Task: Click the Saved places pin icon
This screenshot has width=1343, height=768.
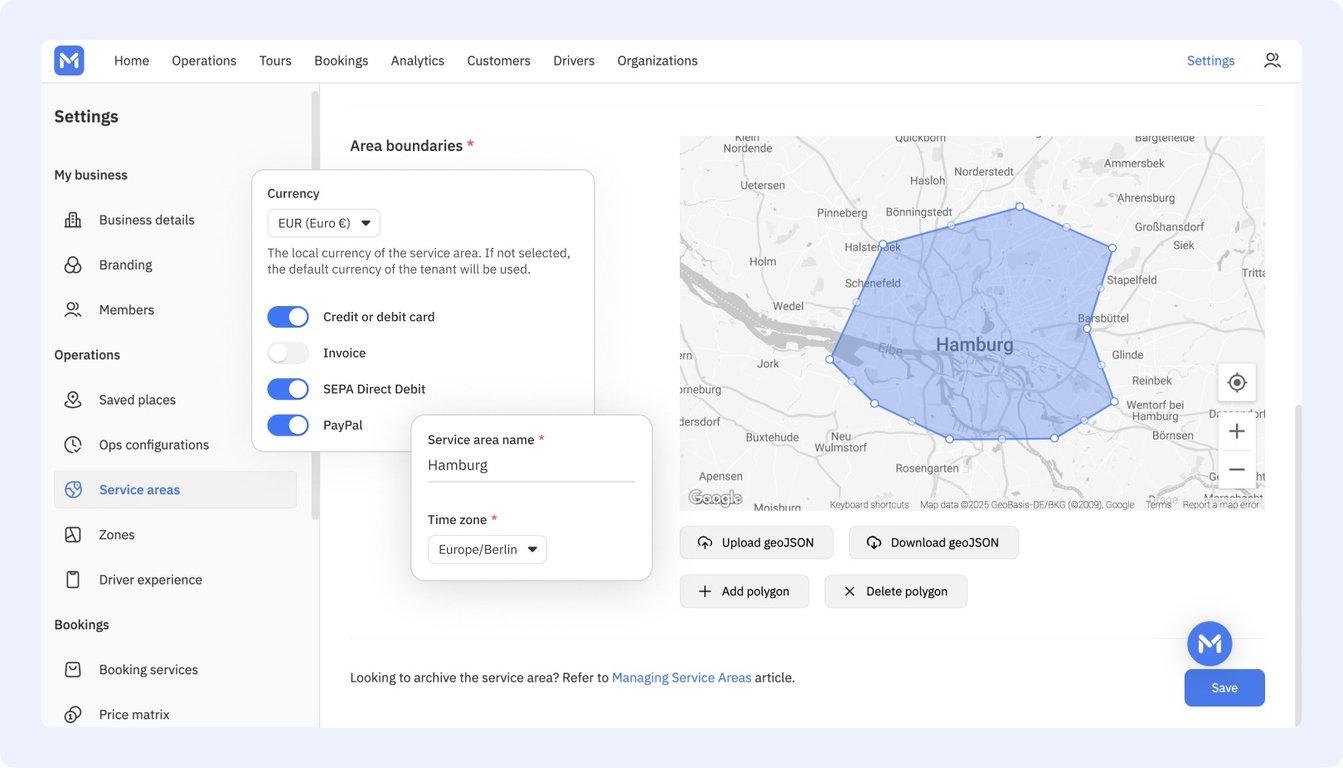Action: tap(73, 400)
